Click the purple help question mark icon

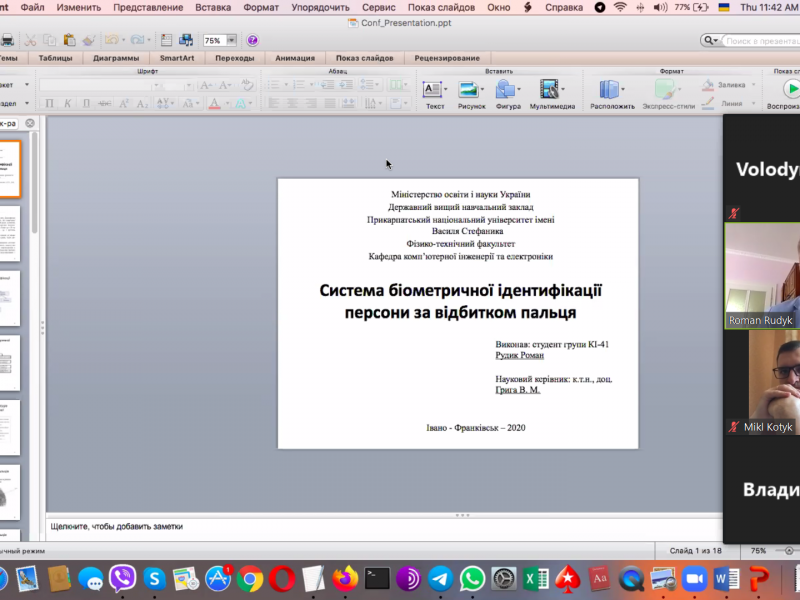252,41
